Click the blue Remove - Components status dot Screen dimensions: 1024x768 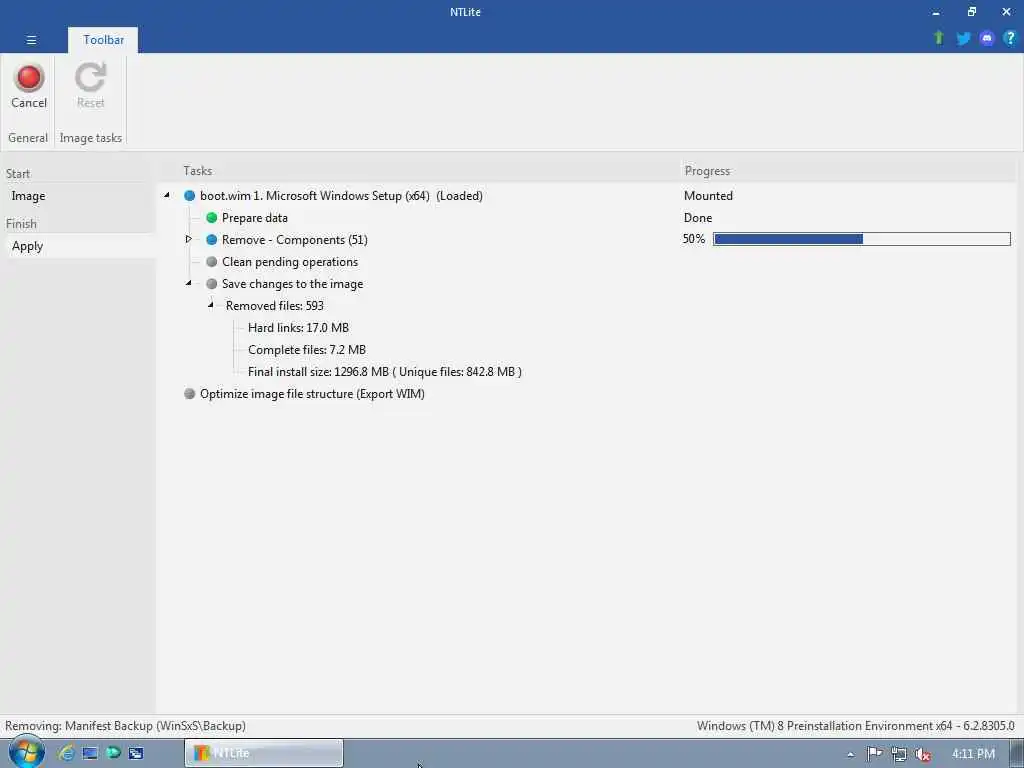click(212, 240)
